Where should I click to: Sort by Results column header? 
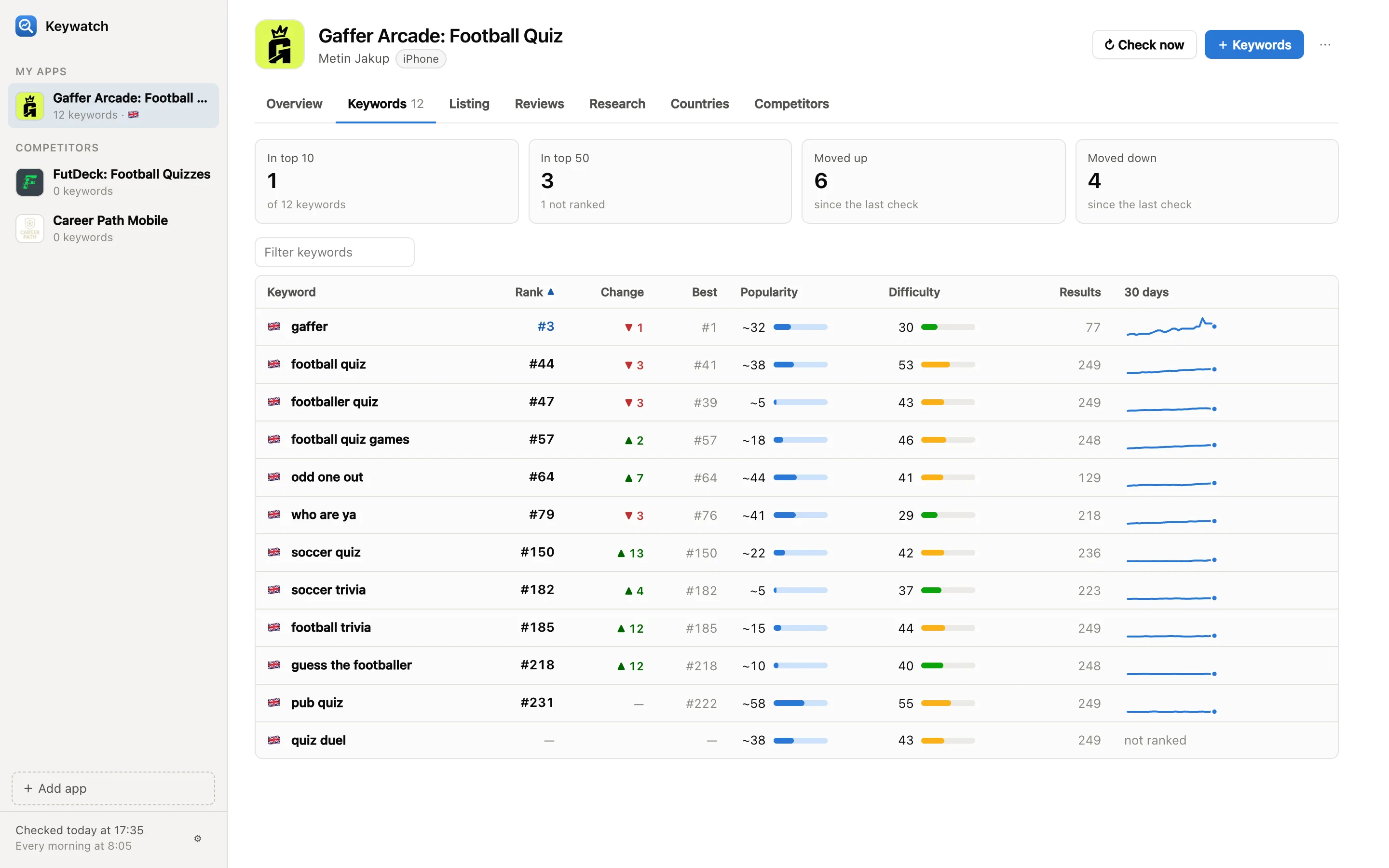pyautogui.click(x=1080, y=292)
